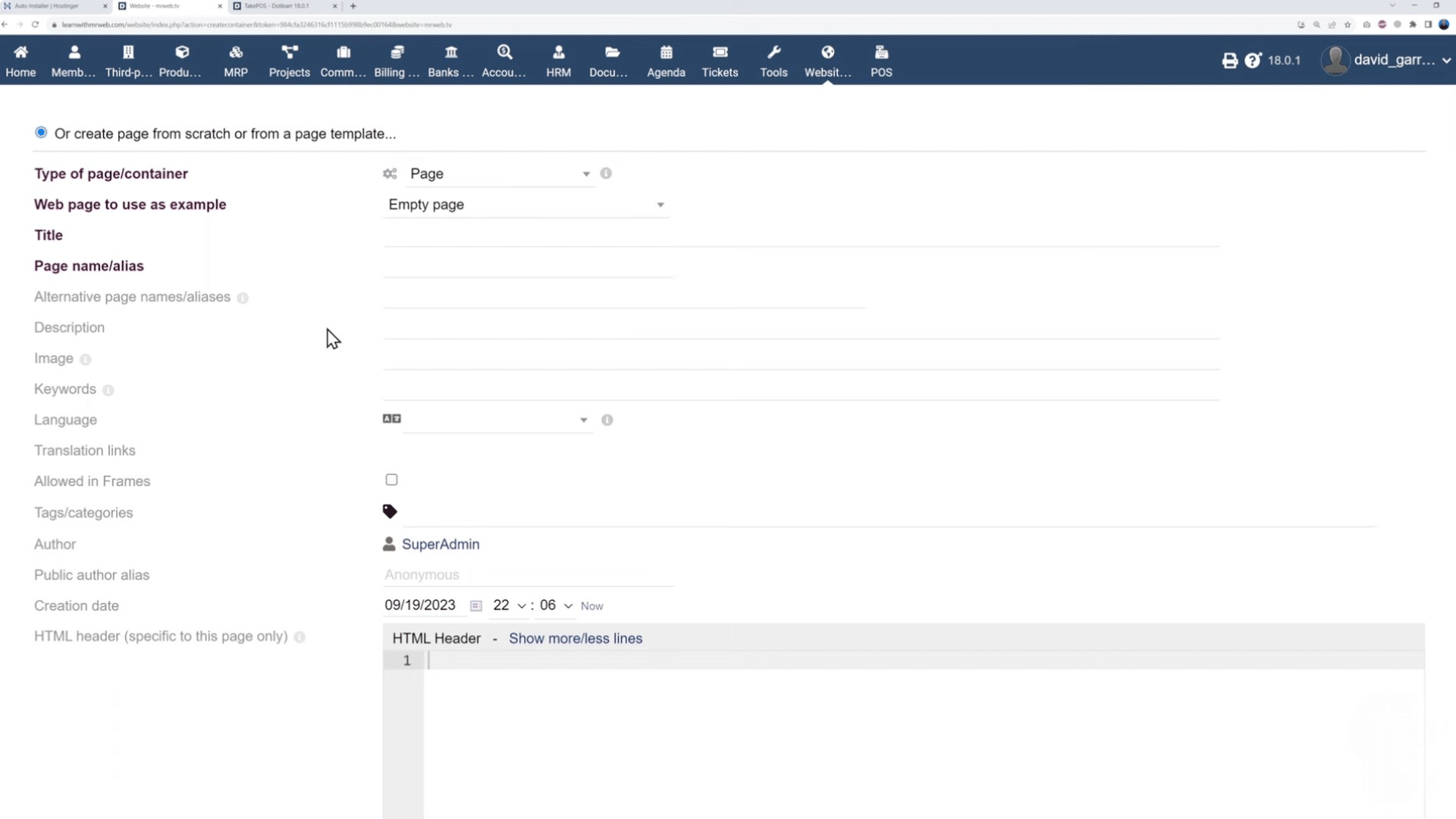Click the SuperAdmin author link
The image size is (1456, 819).
pos(441,544)
